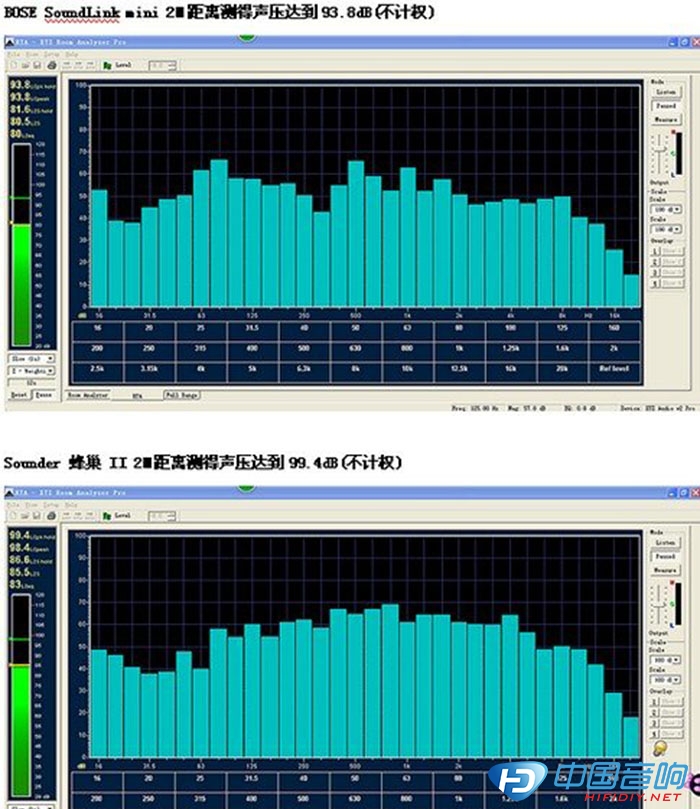Toggle overlay 3 in the top Overlay panel

tap(654, 271)
